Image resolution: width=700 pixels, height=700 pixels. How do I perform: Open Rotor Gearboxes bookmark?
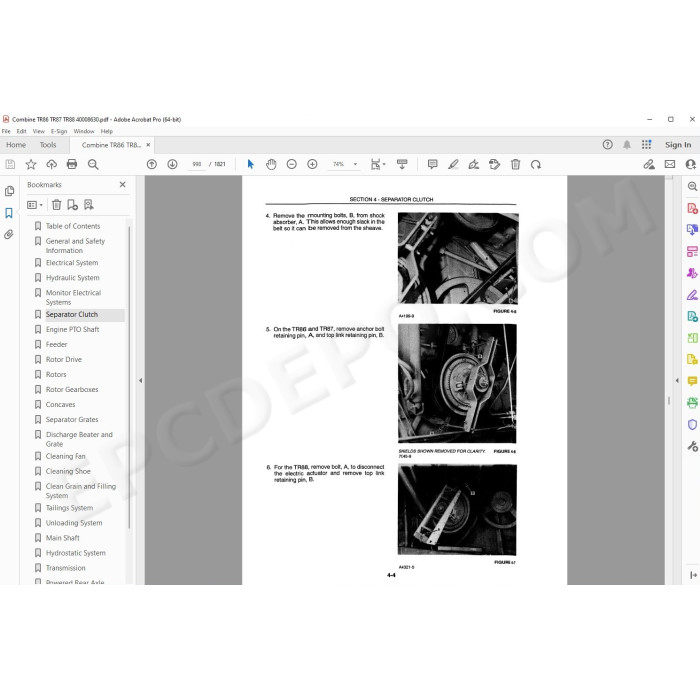pyautogui.click(x=72, y=389)
